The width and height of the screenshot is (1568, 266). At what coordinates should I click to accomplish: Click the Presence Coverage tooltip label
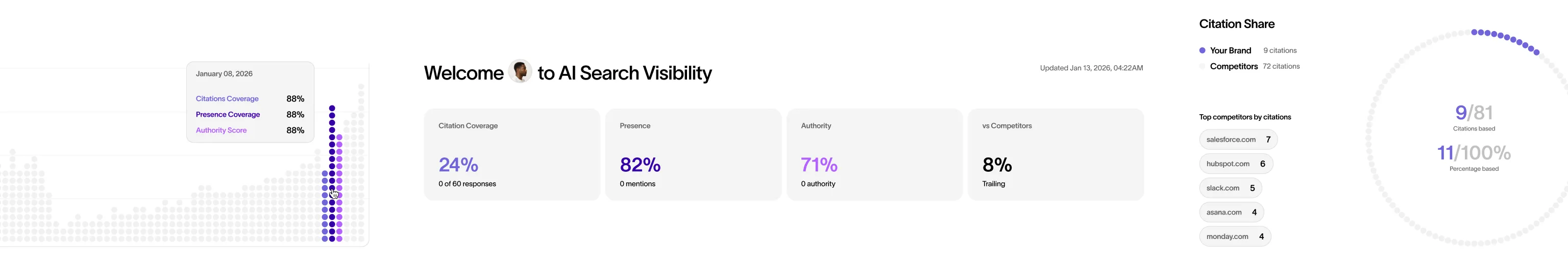pyautogui.click(x=228, y=115)
